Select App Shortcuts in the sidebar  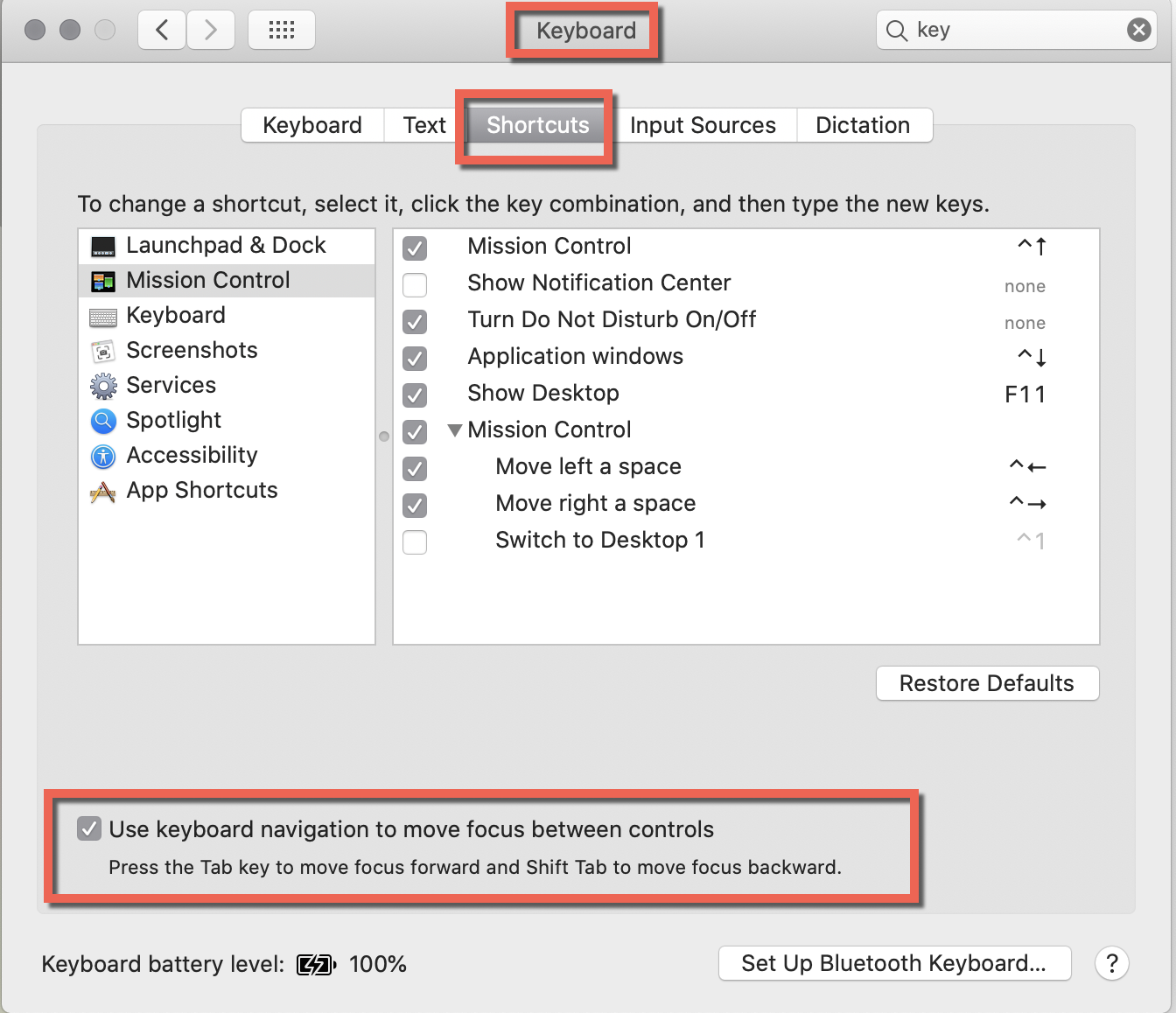click(201, 490)
